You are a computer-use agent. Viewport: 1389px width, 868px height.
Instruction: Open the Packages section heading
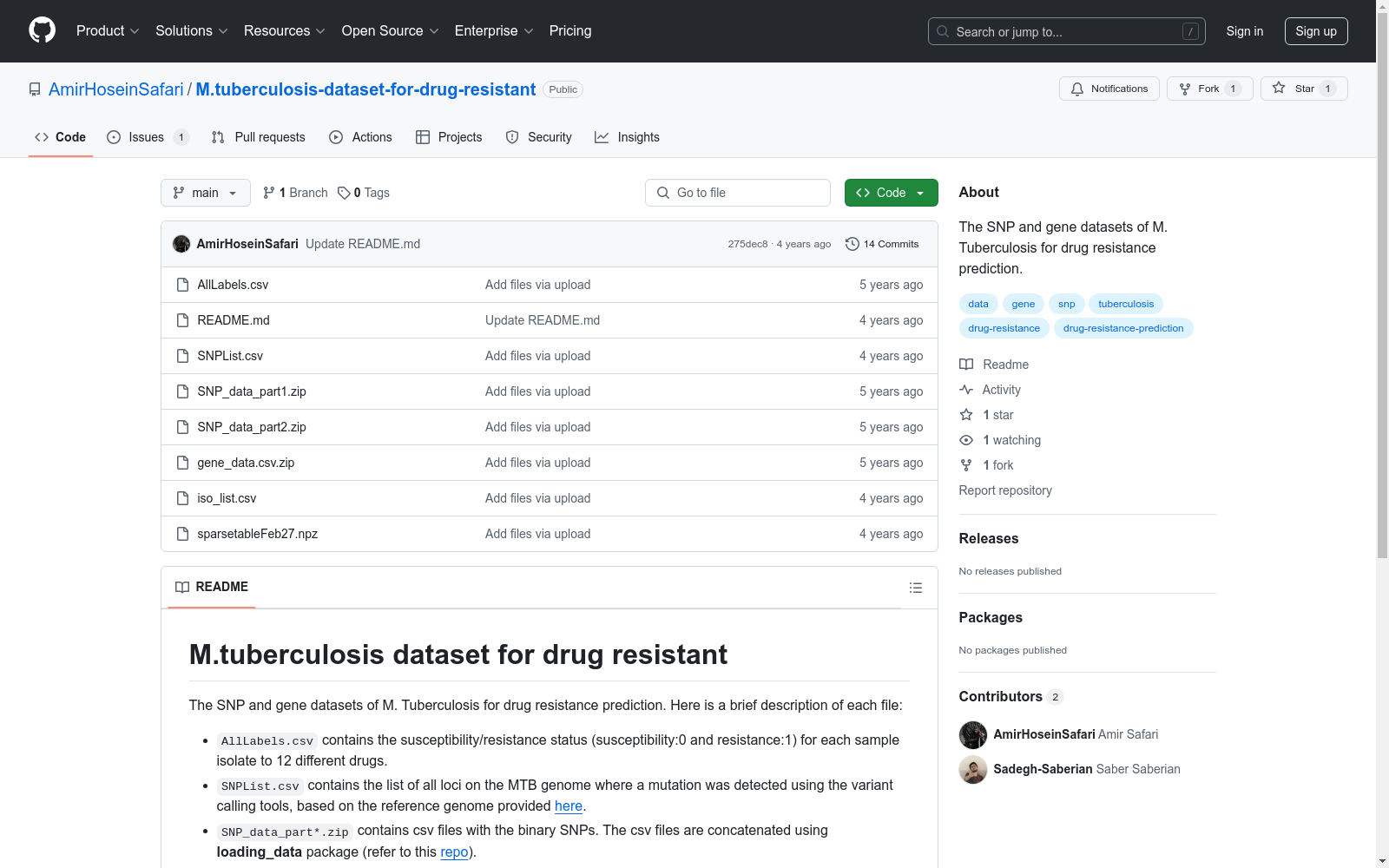point(991,617)
